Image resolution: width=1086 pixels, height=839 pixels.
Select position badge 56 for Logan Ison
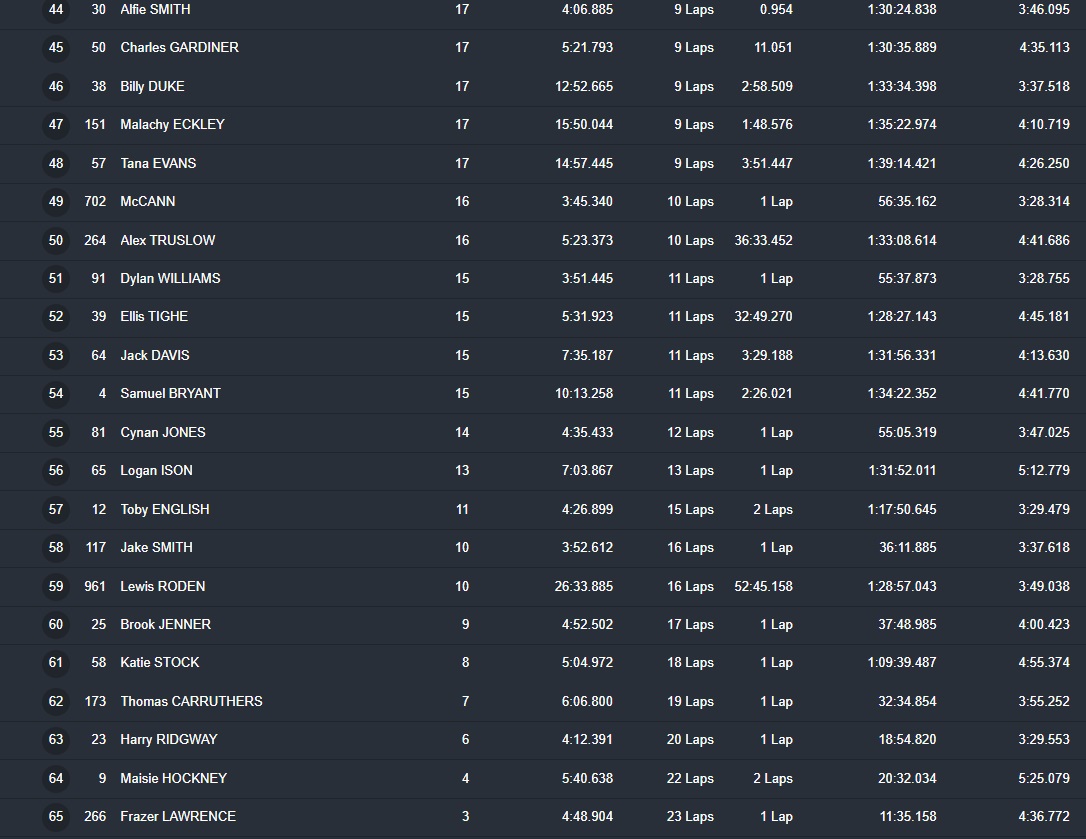tap(56, 470)
